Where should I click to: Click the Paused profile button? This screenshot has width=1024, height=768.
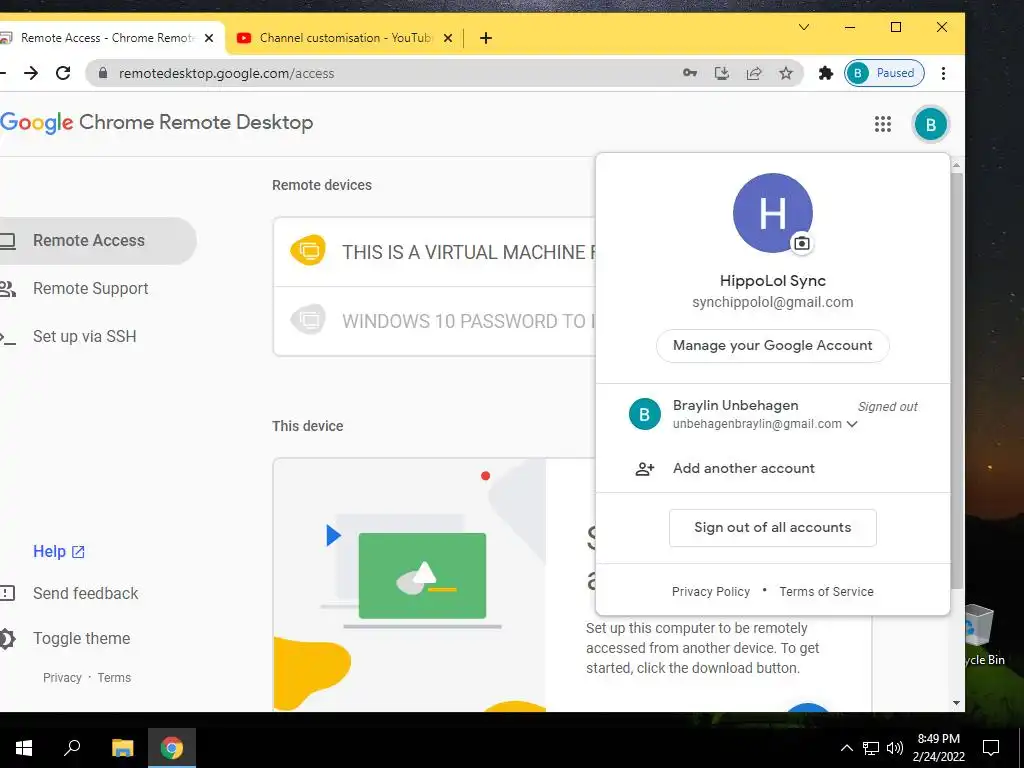(x=884, y=73)
